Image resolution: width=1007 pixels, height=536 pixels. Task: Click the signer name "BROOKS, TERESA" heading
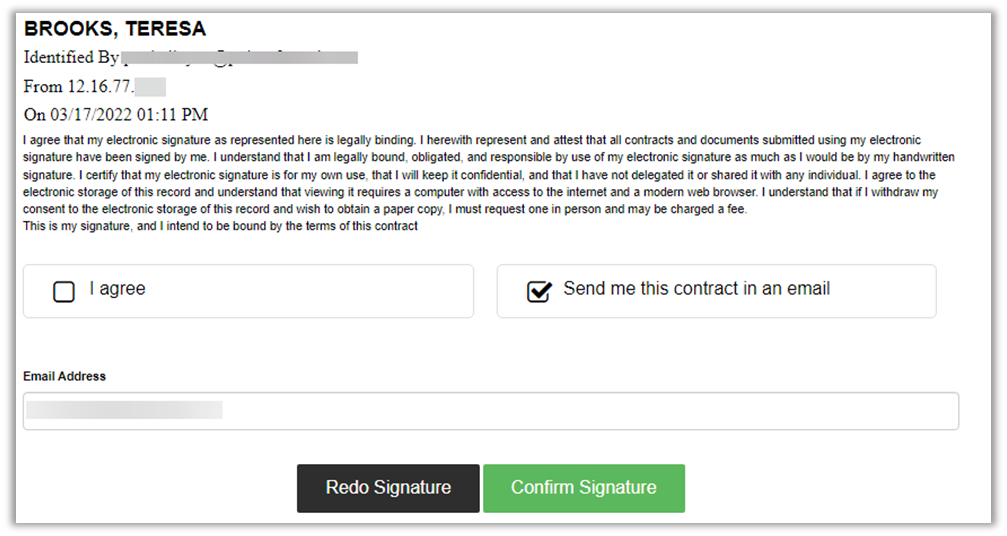(x=115, y=29)
